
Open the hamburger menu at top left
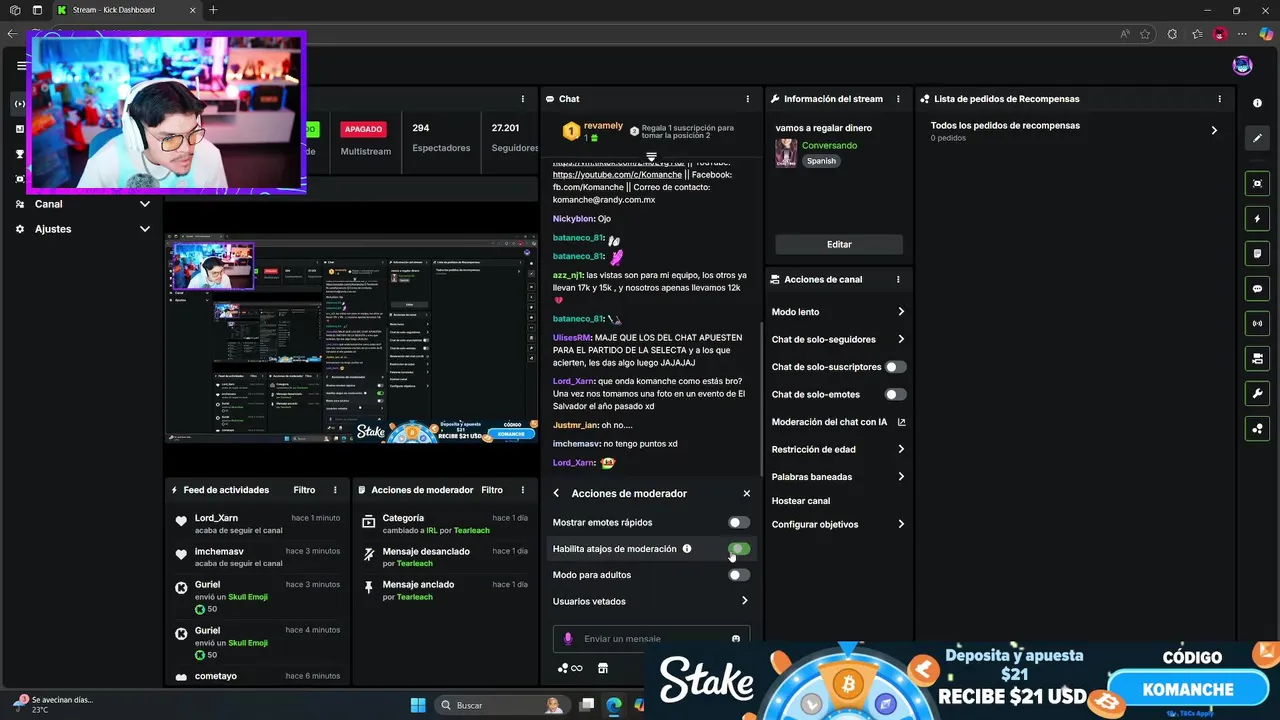point(21,66)
